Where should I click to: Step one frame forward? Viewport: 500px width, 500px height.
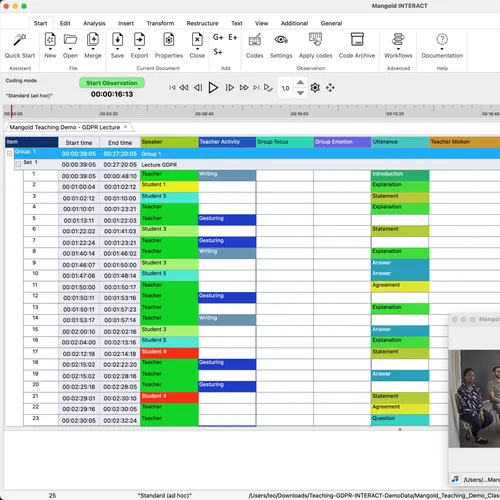pos(229,88)
